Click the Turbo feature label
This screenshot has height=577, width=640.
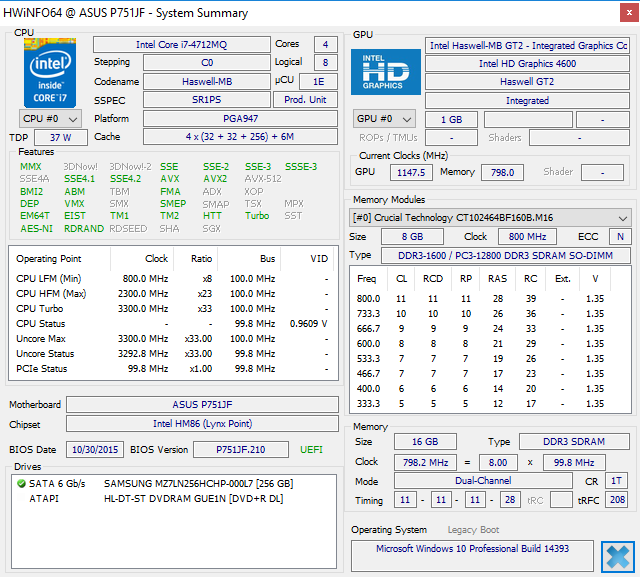click(257, 215)
